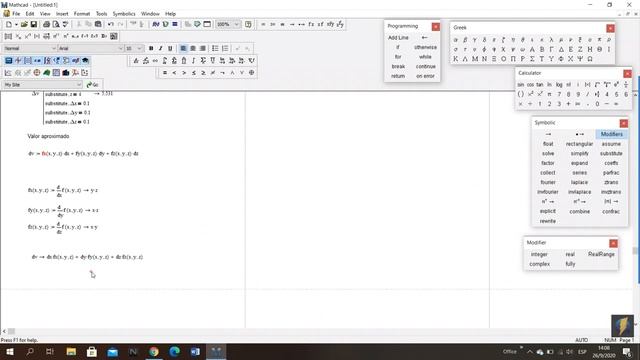Click the Go button next to My Site
Image resolution: width=640 pixels, height=360 pixels.
pos(93,84)
